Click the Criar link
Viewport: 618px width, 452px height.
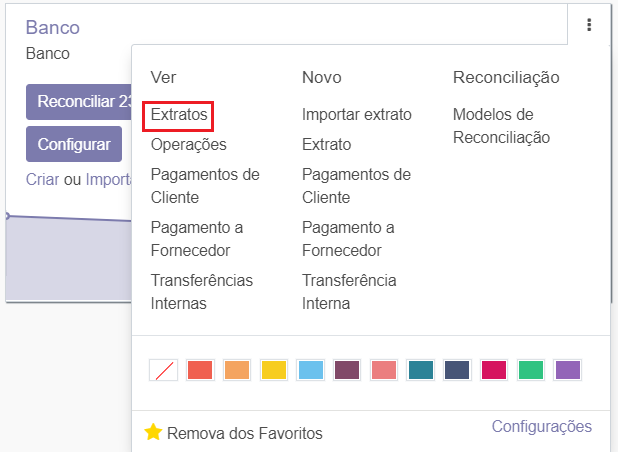click(x=43, y=179)
